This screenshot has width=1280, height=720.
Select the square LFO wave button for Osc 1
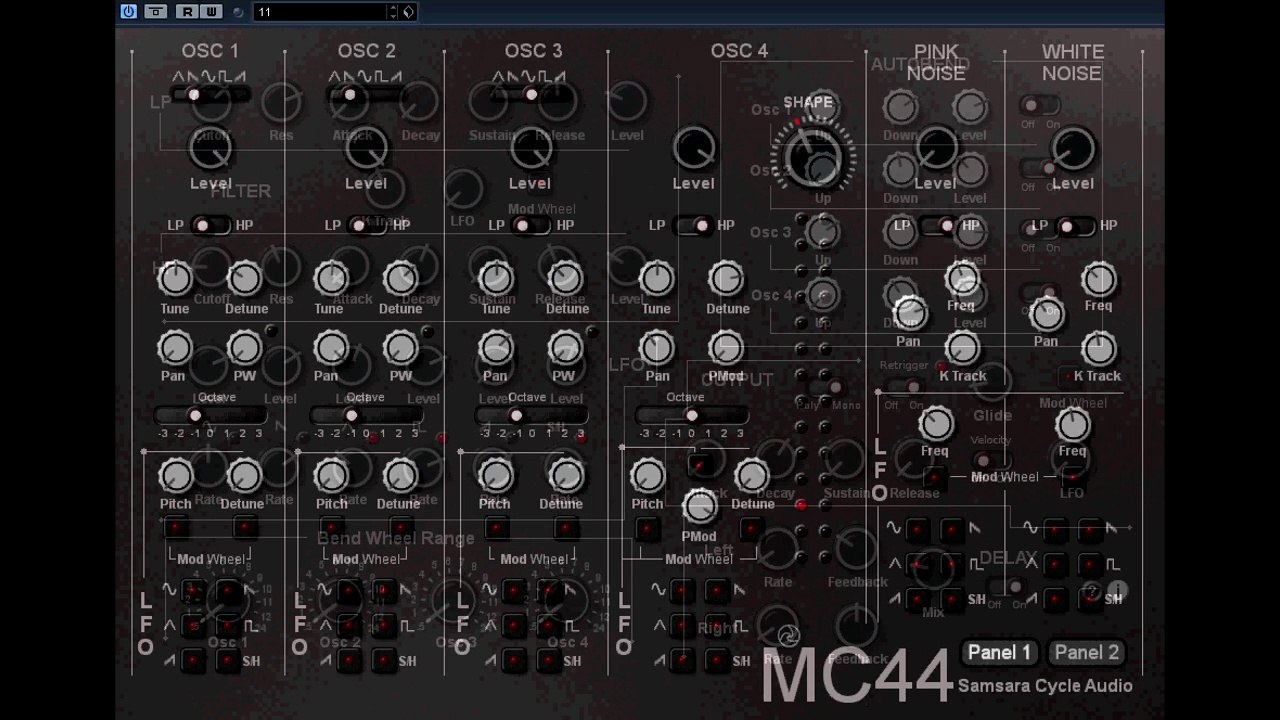[228, 626]
